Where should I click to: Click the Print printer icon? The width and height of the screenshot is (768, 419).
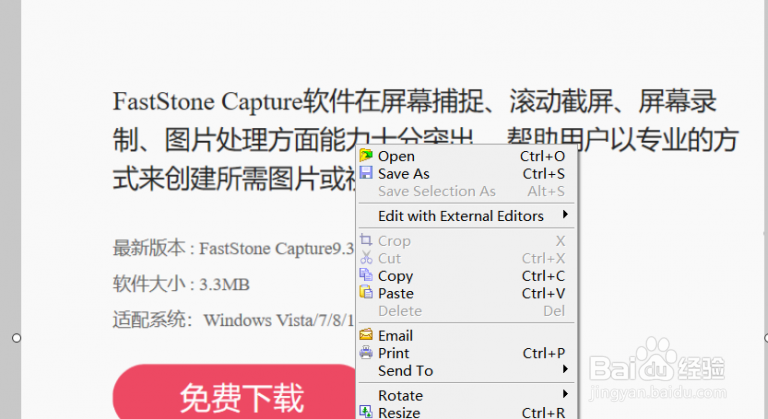pos(366,352)
